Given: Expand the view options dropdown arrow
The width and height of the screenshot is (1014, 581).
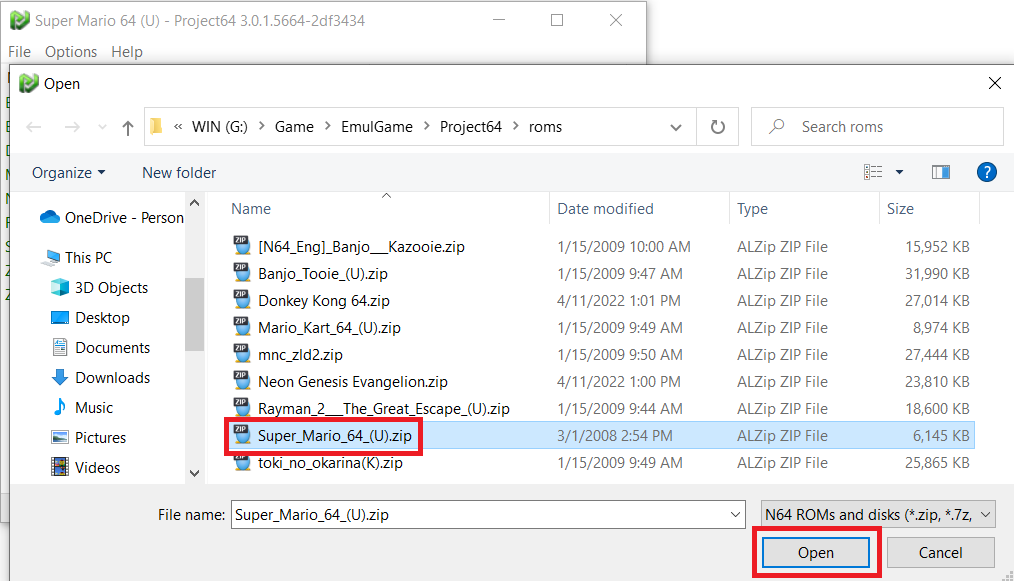Looking at the screenshot, I should point(899,172).
